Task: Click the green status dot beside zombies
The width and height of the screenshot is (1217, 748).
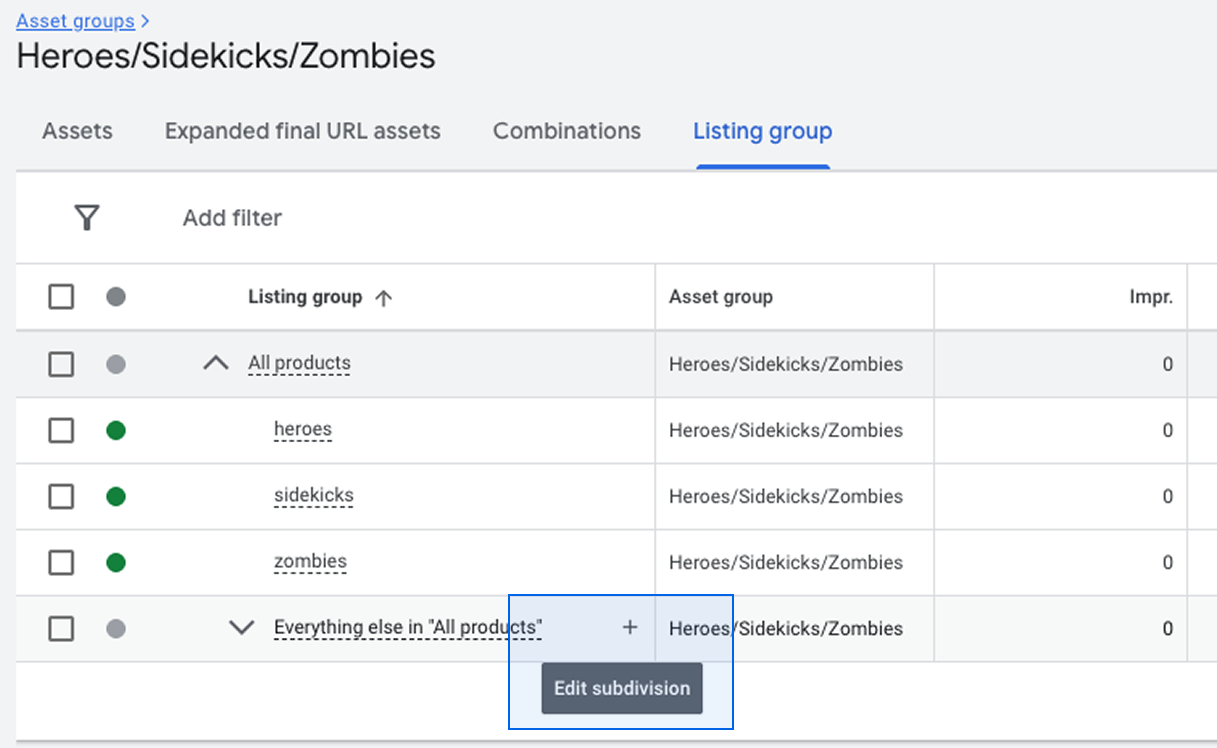Action: click(116, 562)
